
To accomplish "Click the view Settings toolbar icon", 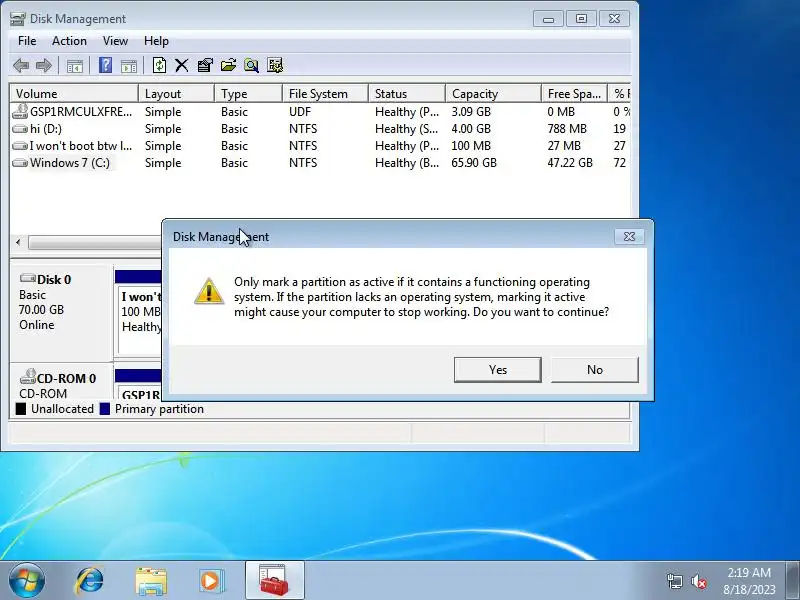I will pyautogui.click(x=274, y=65).
